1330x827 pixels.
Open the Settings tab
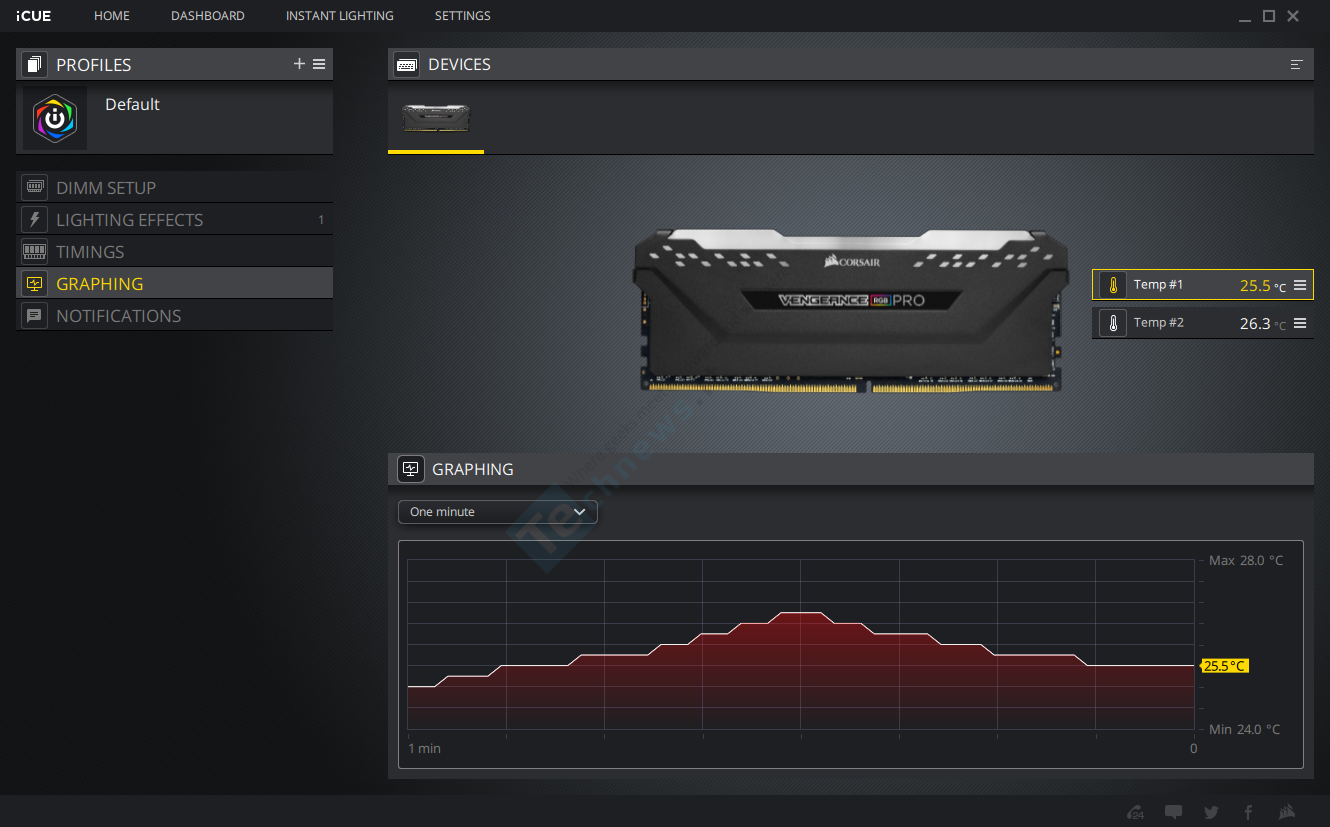[463, 16]
